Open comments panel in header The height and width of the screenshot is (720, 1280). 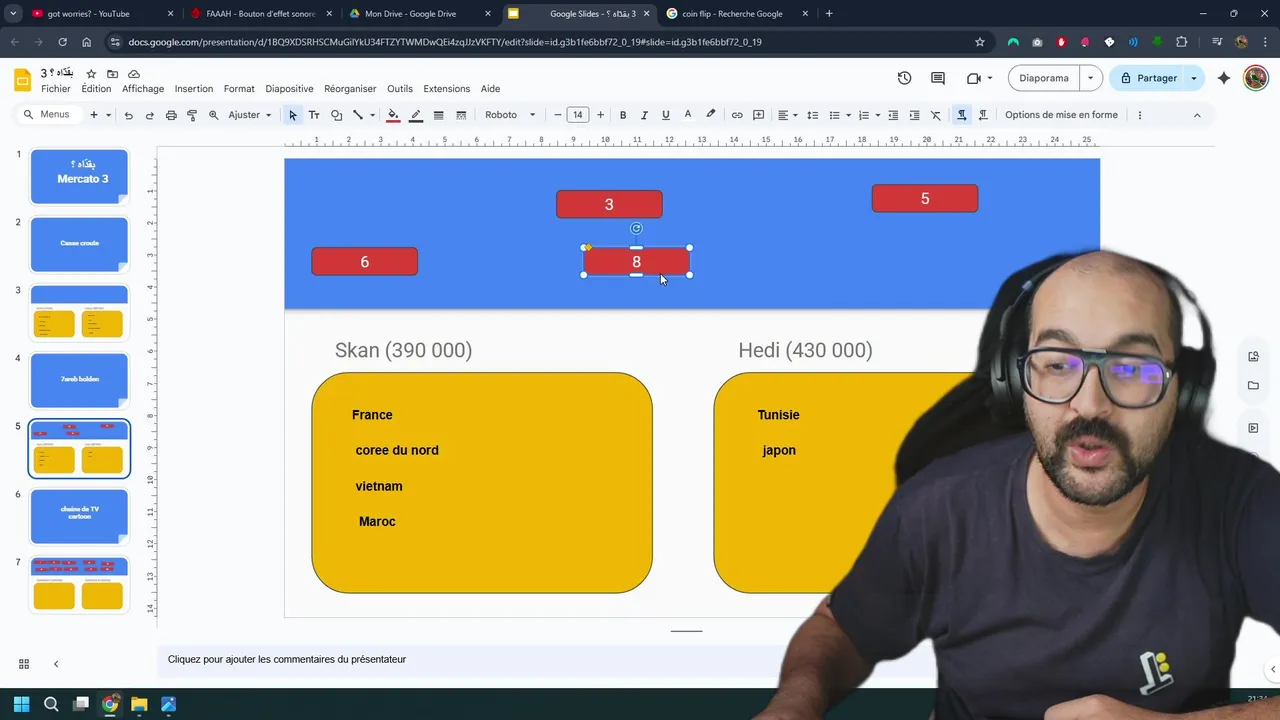(x=938, y=78)
